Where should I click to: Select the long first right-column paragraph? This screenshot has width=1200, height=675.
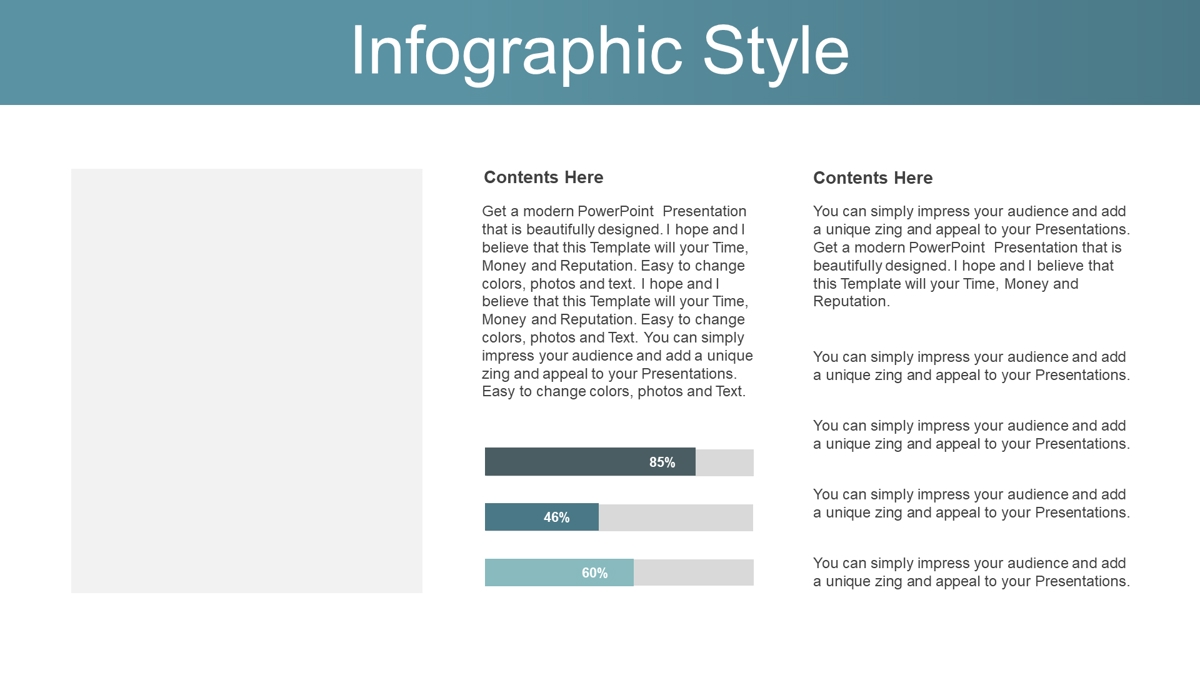click(x=971, y=256)
